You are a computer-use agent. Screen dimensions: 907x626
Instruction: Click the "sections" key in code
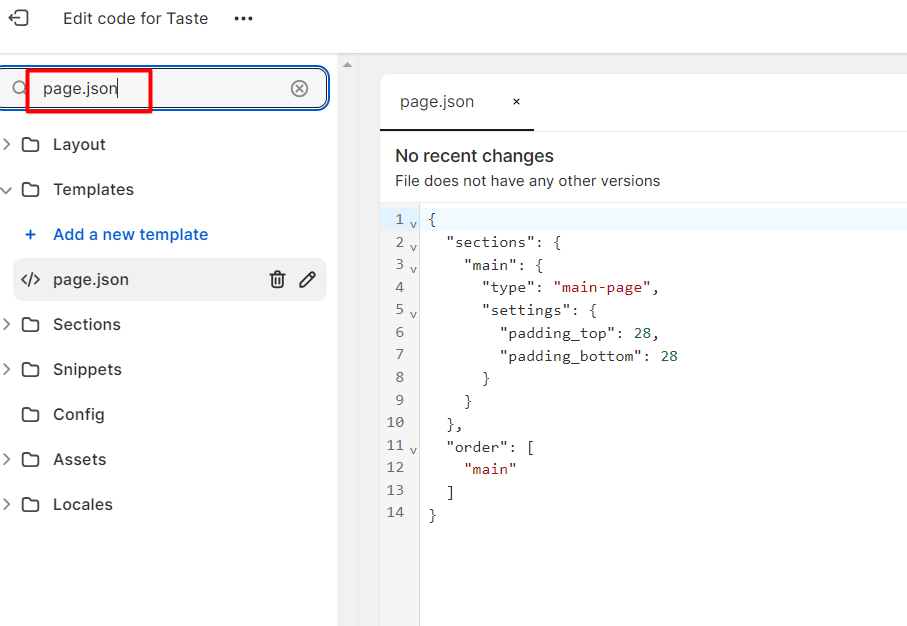coord(490,242)
